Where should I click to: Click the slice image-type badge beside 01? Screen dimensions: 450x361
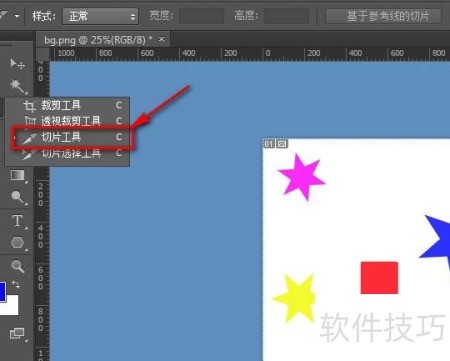pos(282,144)
